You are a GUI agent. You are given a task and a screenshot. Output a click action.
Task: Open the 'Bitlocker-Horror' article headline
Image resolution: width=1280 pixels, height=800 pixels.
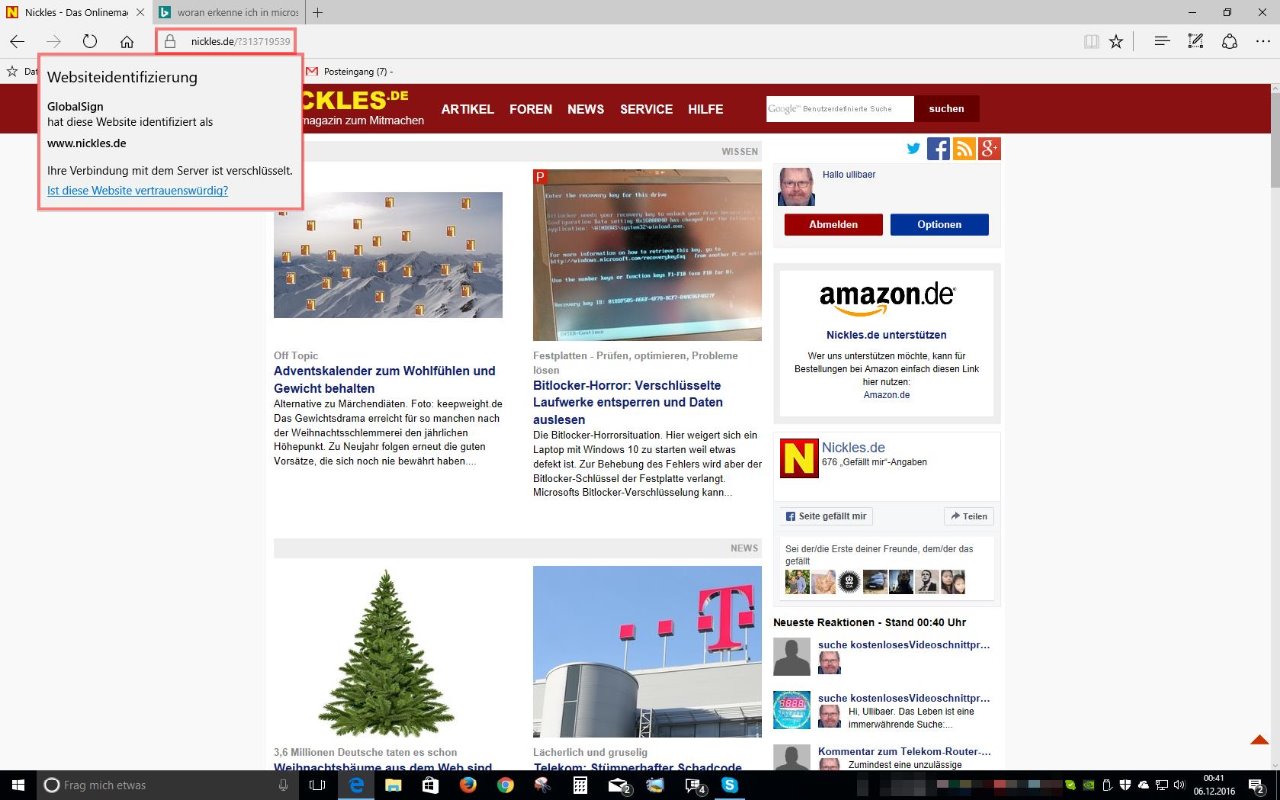pos(628,402)
